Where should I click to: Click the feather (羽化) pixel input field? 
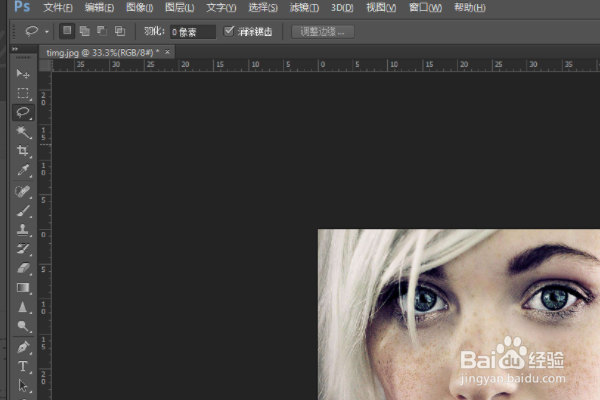pos(193,32)
